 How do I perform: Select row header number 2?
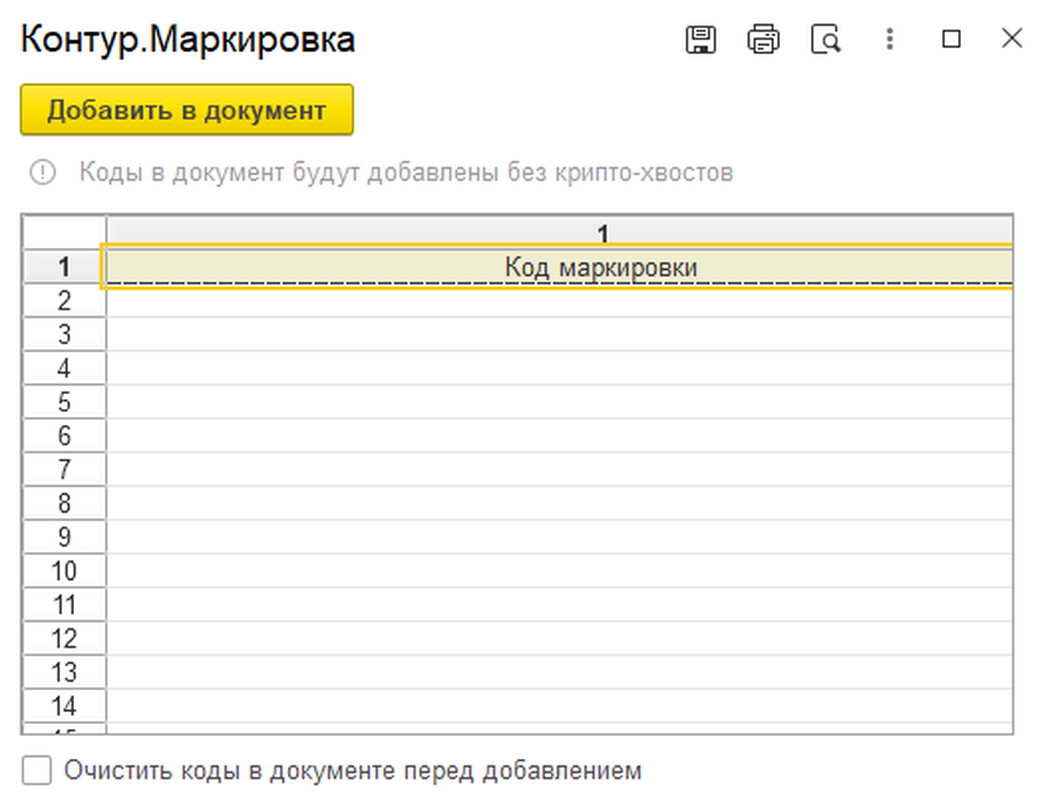pyautogui.click(x=64, y=301)
